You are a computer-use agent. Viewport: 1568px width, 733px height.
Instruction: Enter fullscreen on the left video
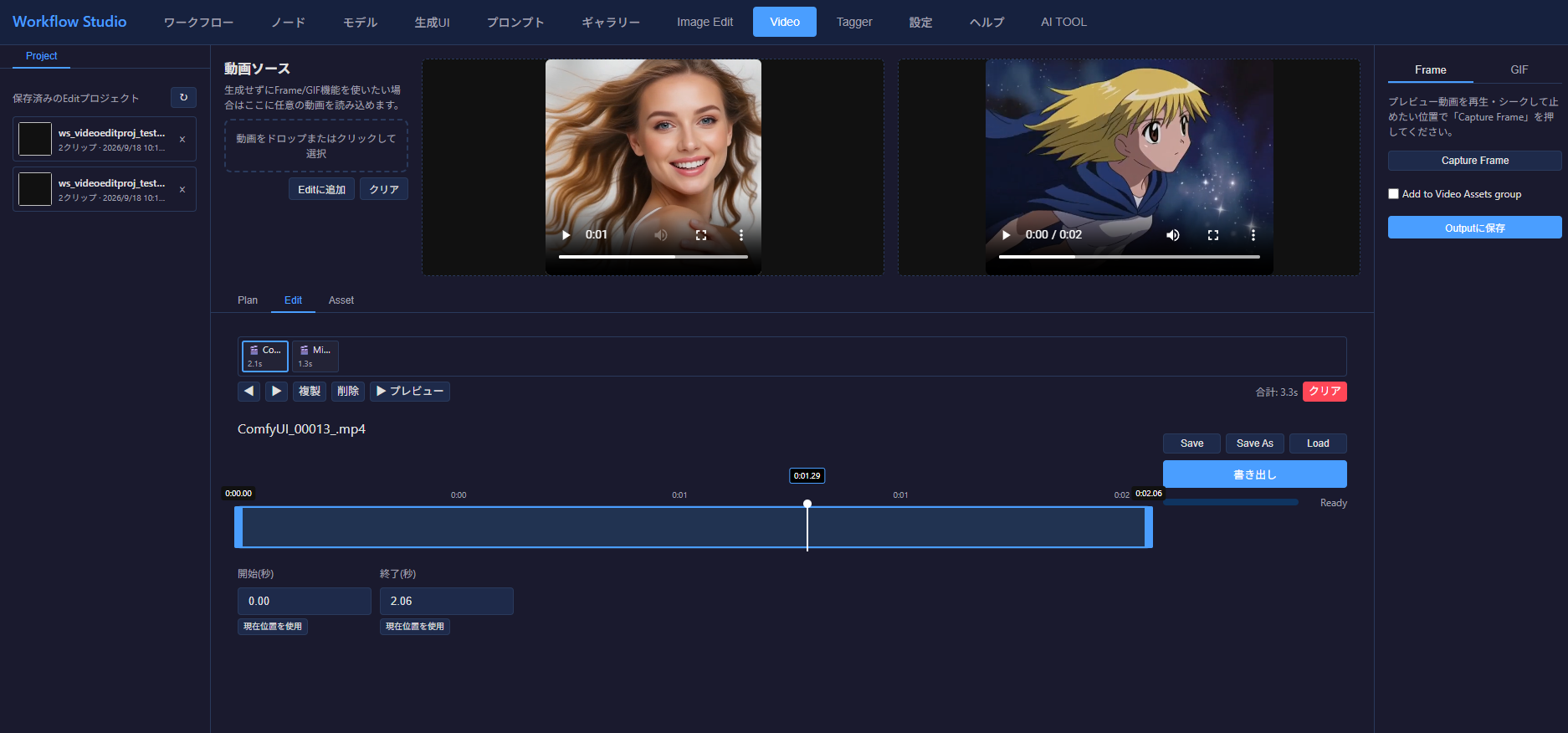click(x=701, y=235)
